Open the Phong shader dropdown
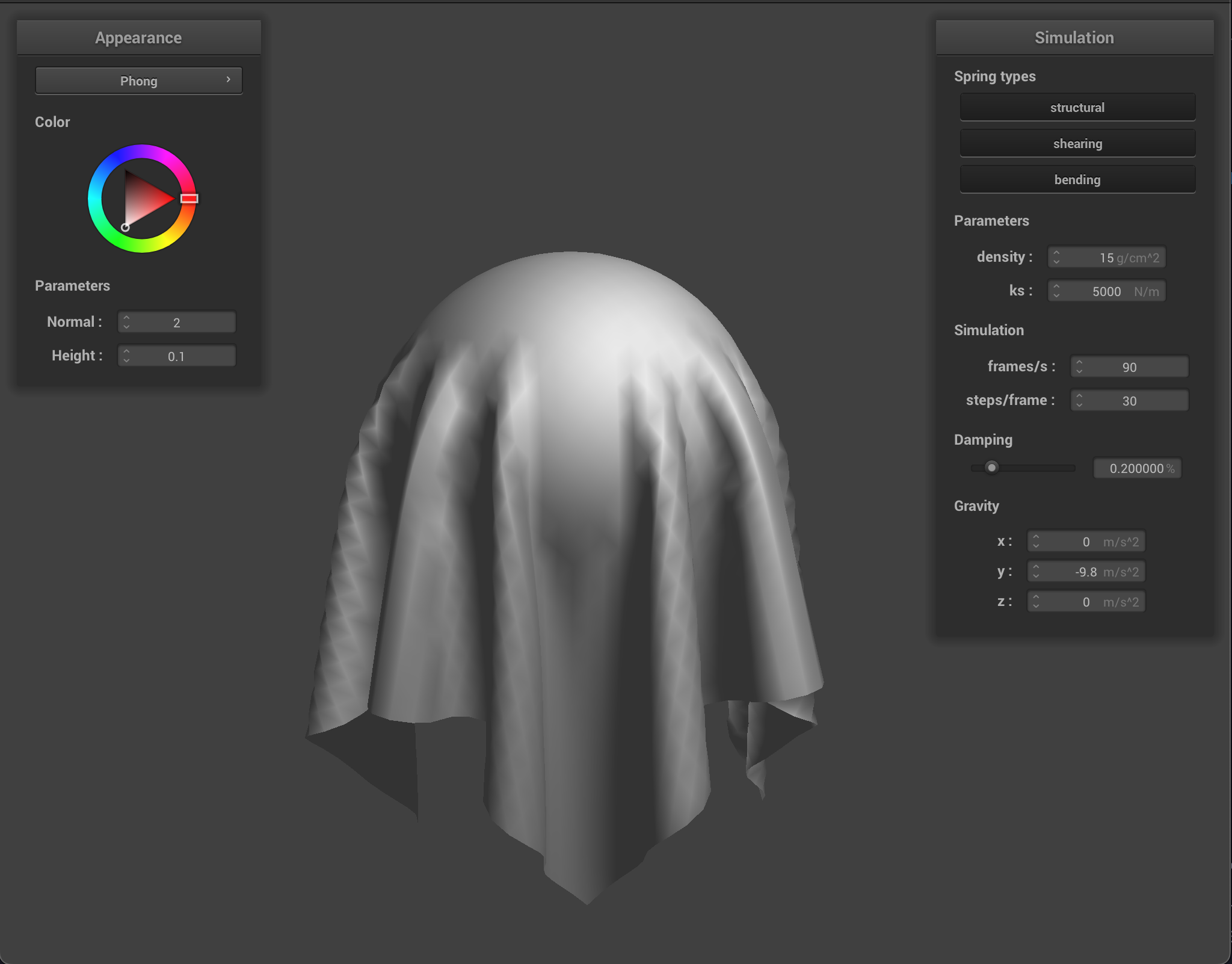This screenshot has width=1232, height=964. pos(139,81)
